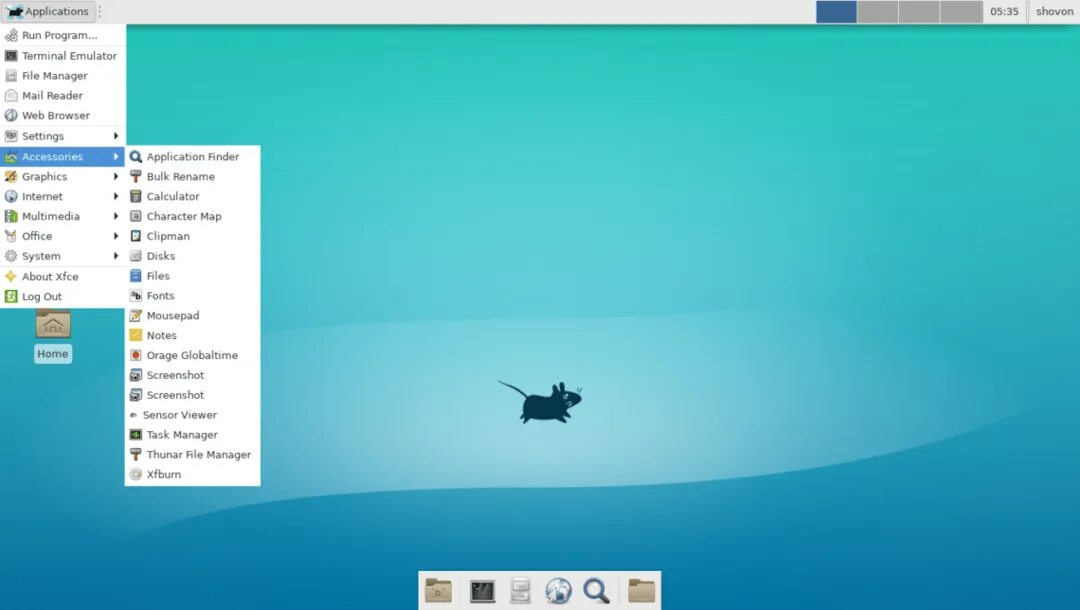This screenshot has height=610, width=1080.
Task: Select Sensor Viewer in the Accessories submenu
Action: click(x=192, y=415)
